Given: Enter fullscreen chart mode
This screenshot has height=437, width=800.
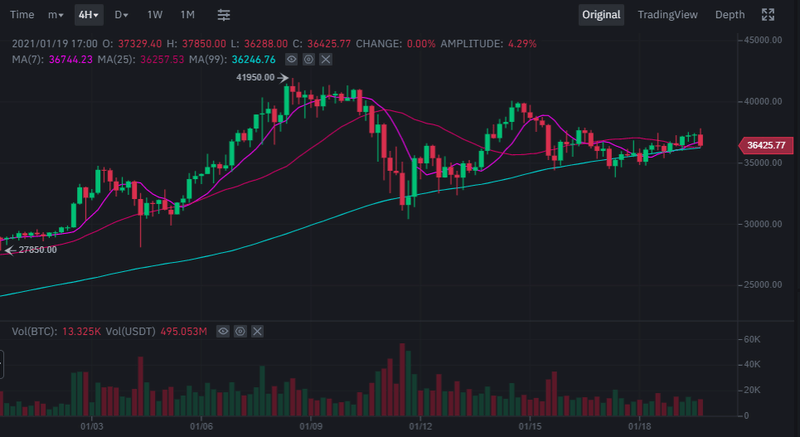Looking at the screenshot, I should [x=769, y=15].
